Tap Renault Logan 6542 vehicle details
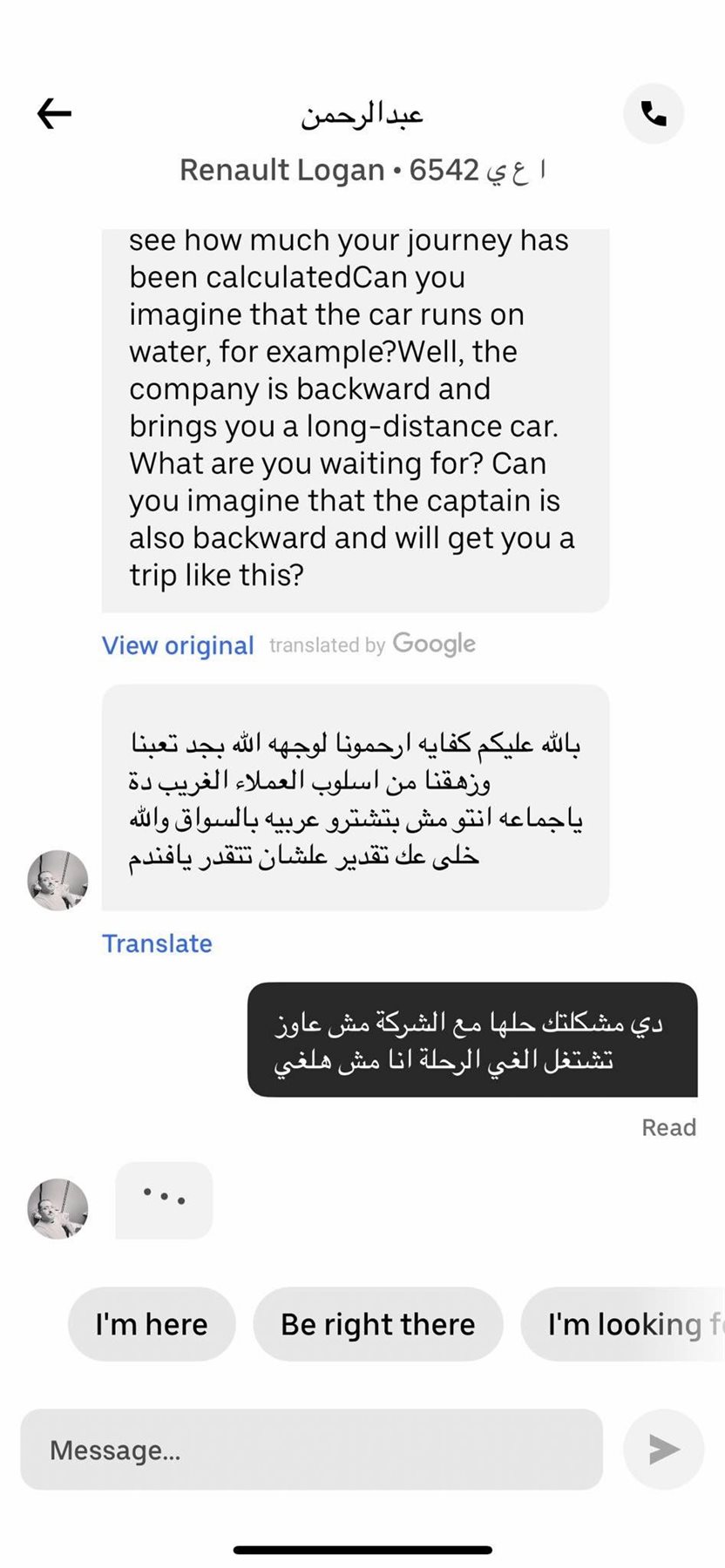 point(362,170)
